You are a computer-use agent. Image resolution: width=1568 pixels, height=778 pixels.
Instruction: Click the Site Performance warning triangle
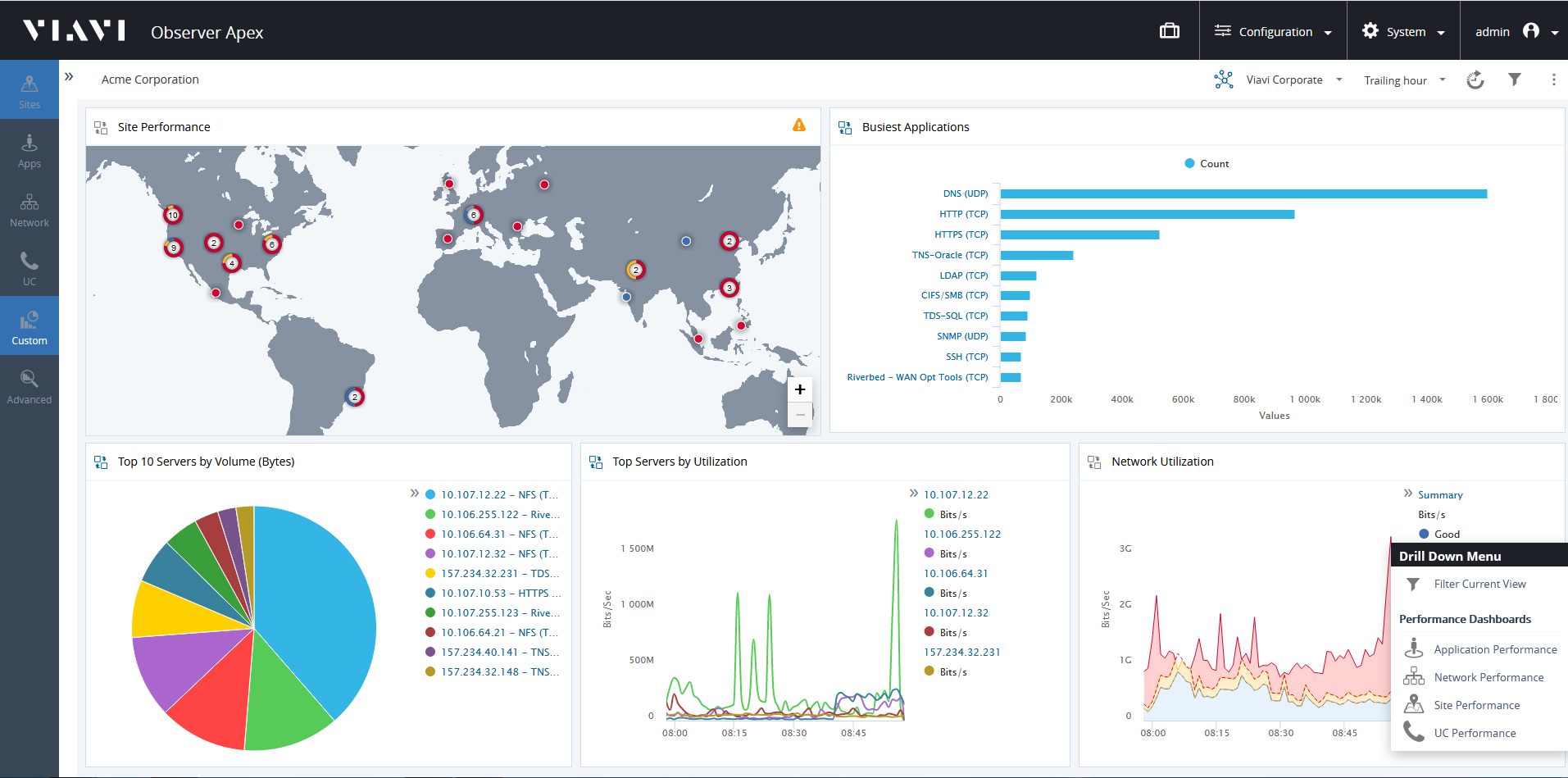(799, 125)
